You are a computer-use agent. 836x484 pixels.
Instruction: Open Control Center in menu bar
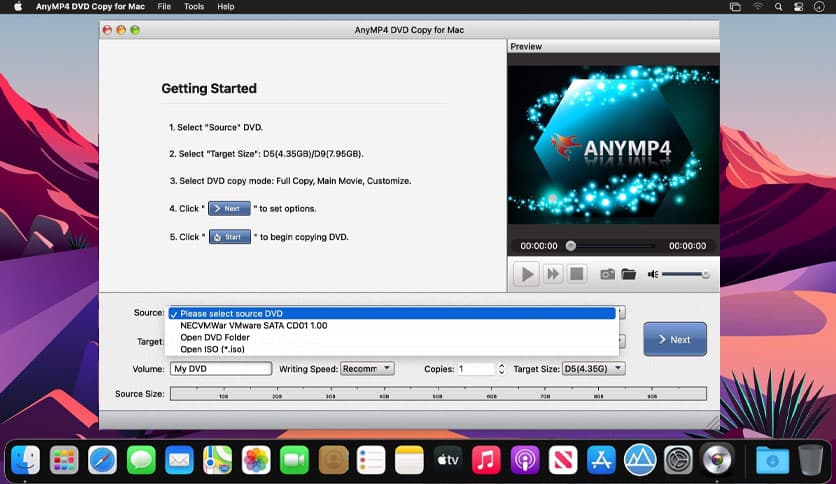pyautogui.click(x=799, y=6)
